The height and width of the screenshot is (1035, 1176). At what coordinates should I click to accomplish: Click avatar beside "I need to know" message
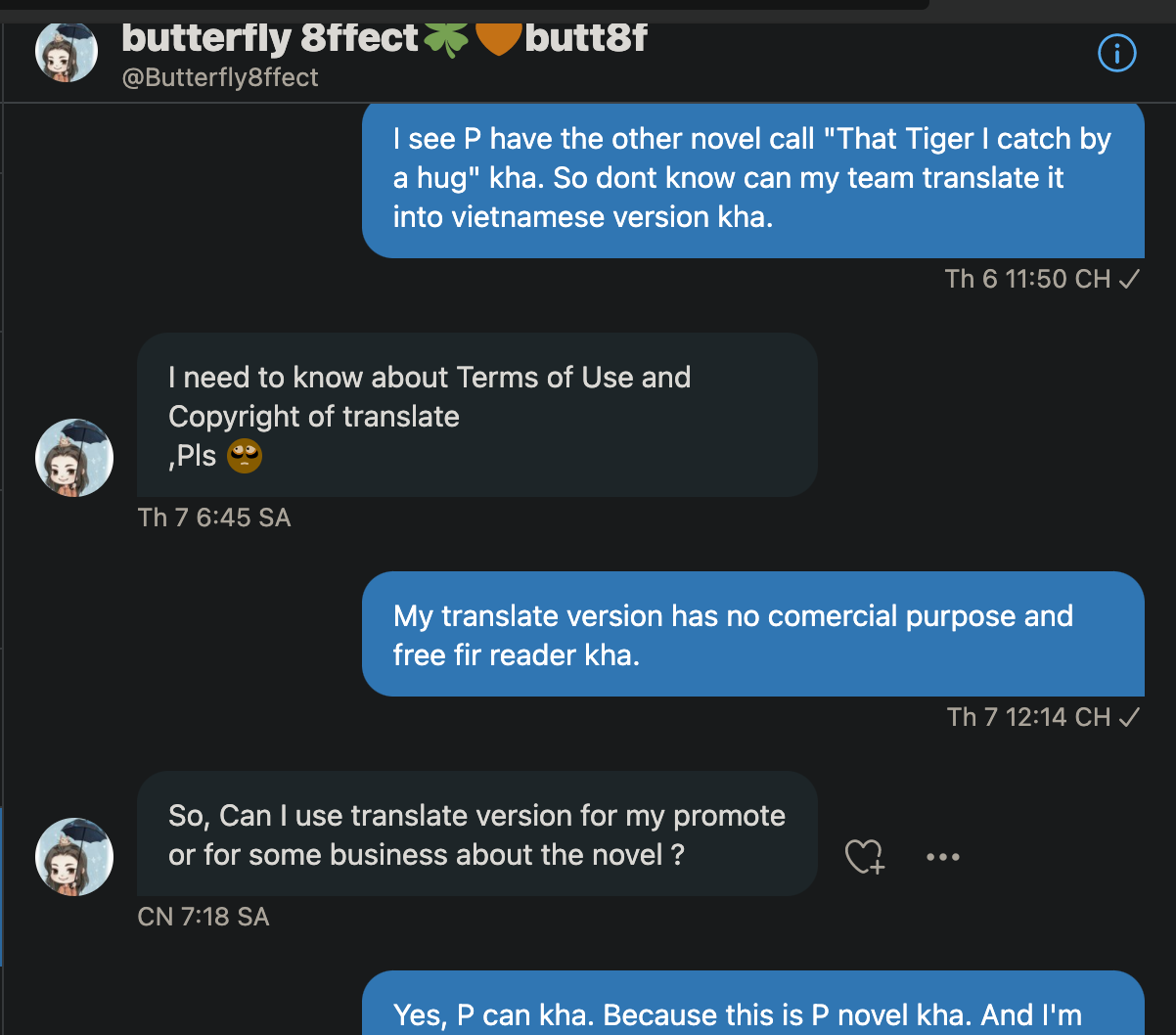point(74,458)
